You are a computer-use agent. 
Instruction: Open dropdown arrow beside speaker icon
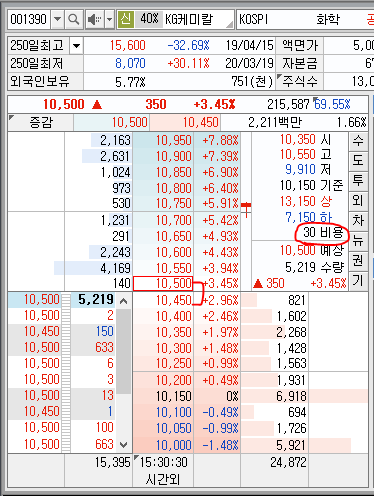[x=109, y=20]
